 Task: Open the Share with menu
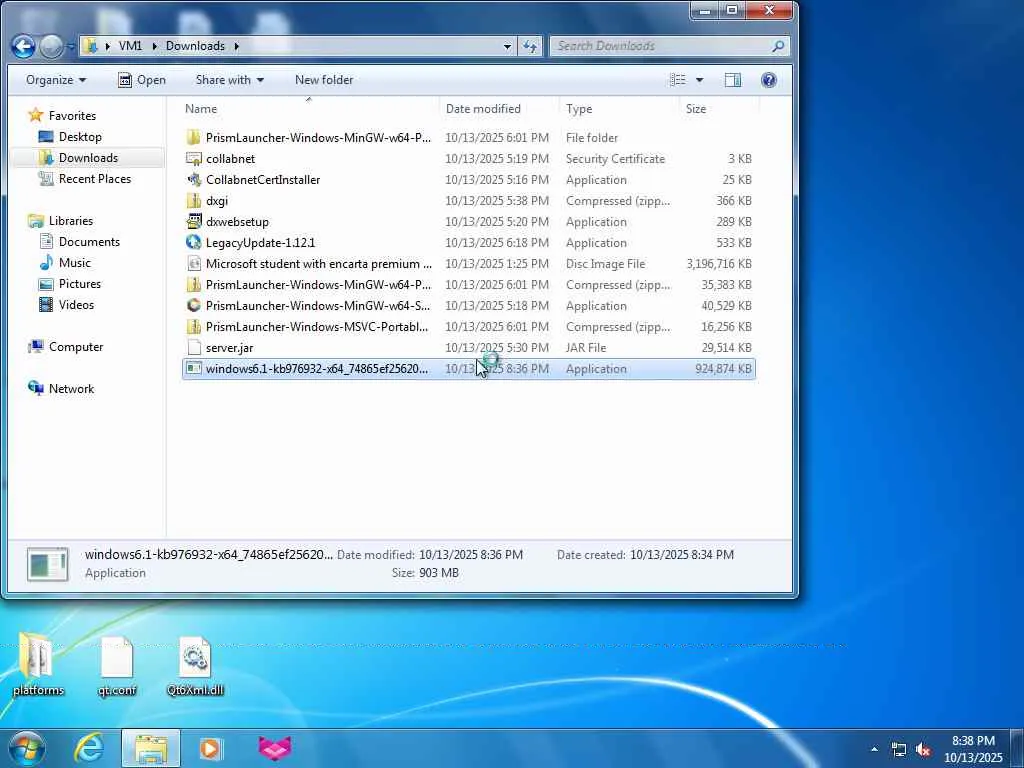[x=229, y=80]
